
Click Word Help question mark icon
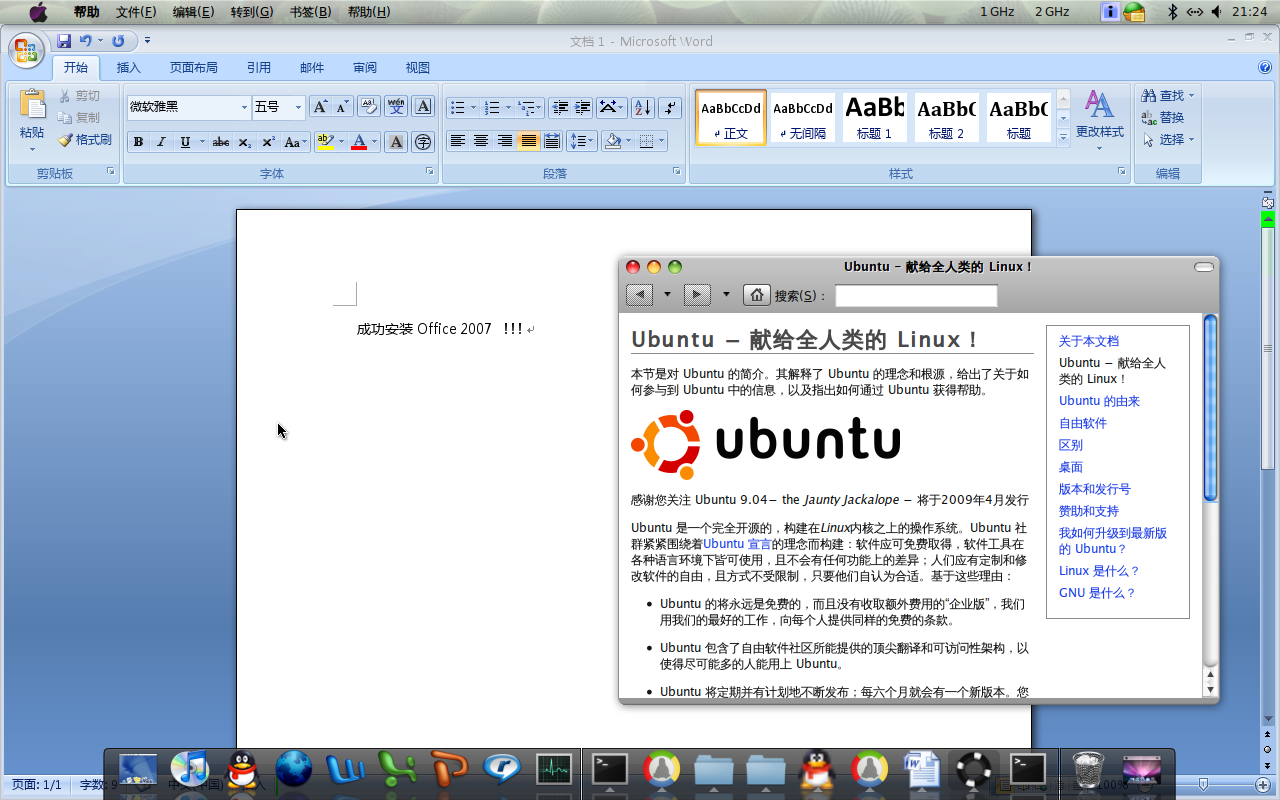coord(1265,68)
